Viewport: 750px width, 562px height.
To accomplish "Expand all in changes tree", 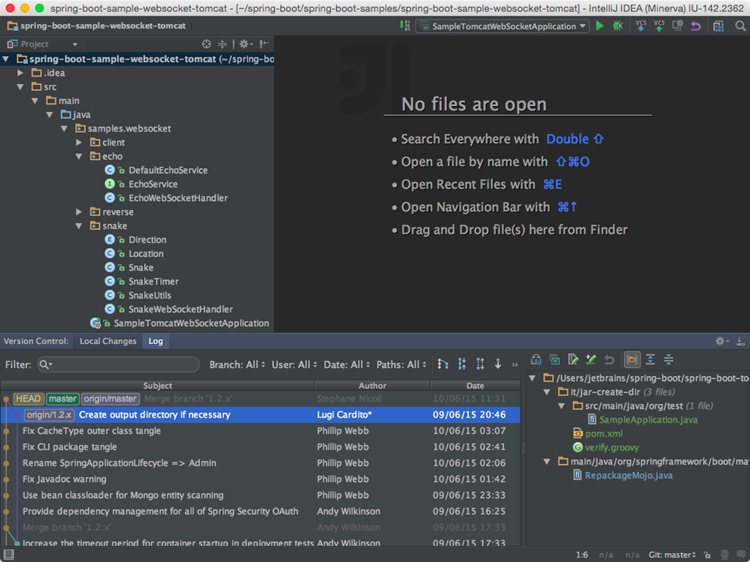I will click(650, 360).
